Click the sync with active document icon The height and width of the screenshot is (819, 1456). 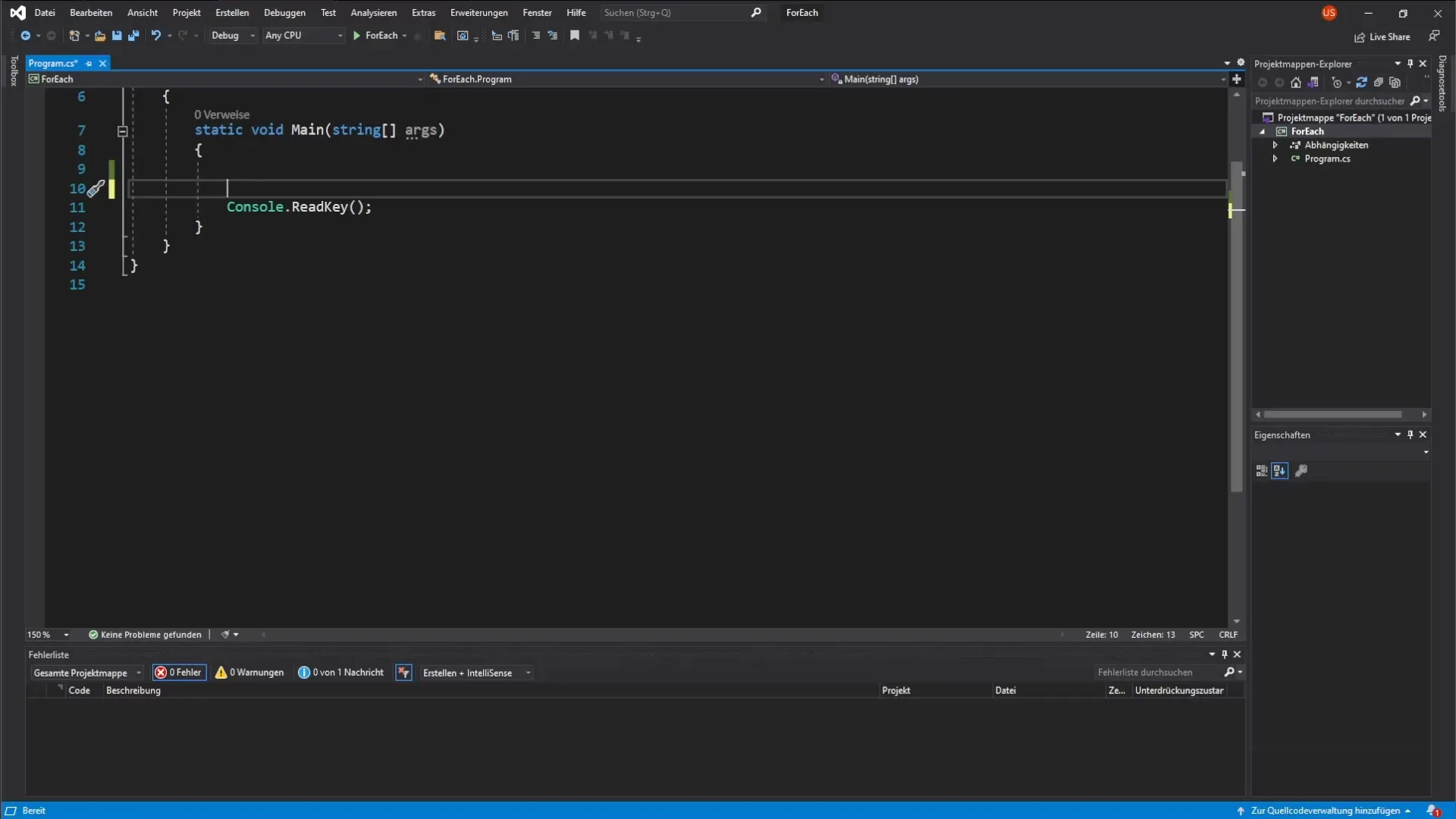tap(1362, 83)
